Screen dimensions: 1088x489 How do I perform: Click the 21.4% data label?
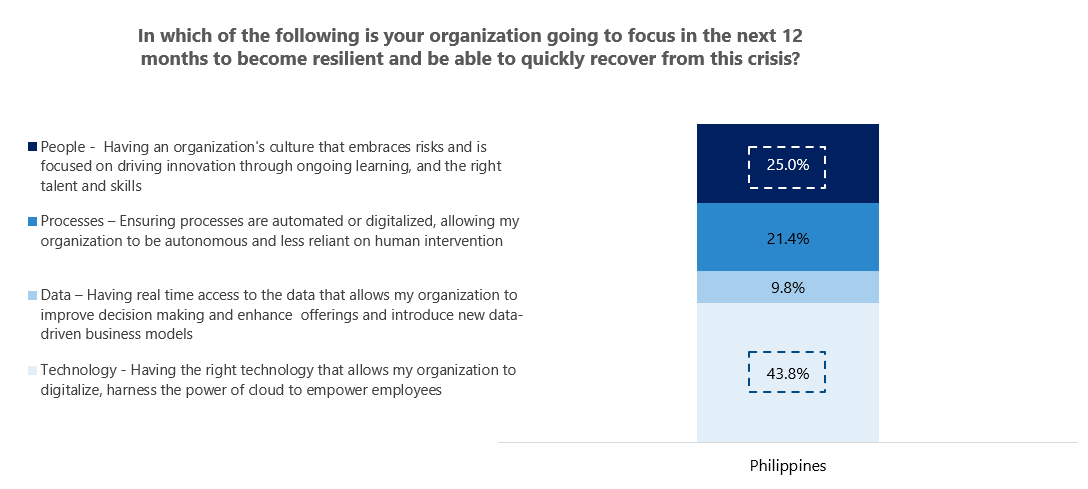[x=787, y=239]
